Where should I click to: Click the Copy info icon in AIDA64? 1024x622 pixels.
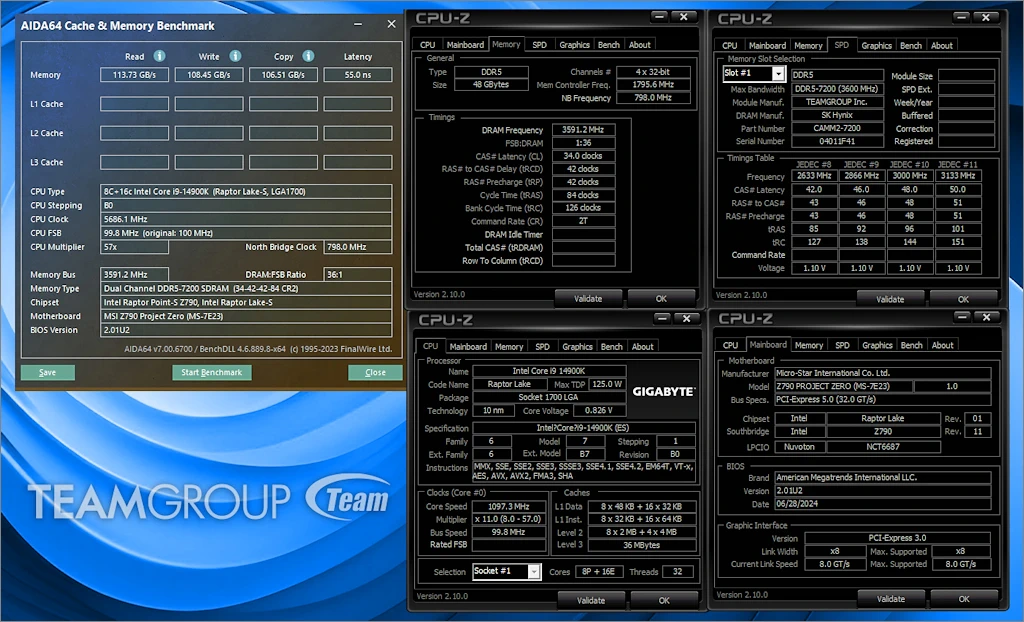coord(308,56)
